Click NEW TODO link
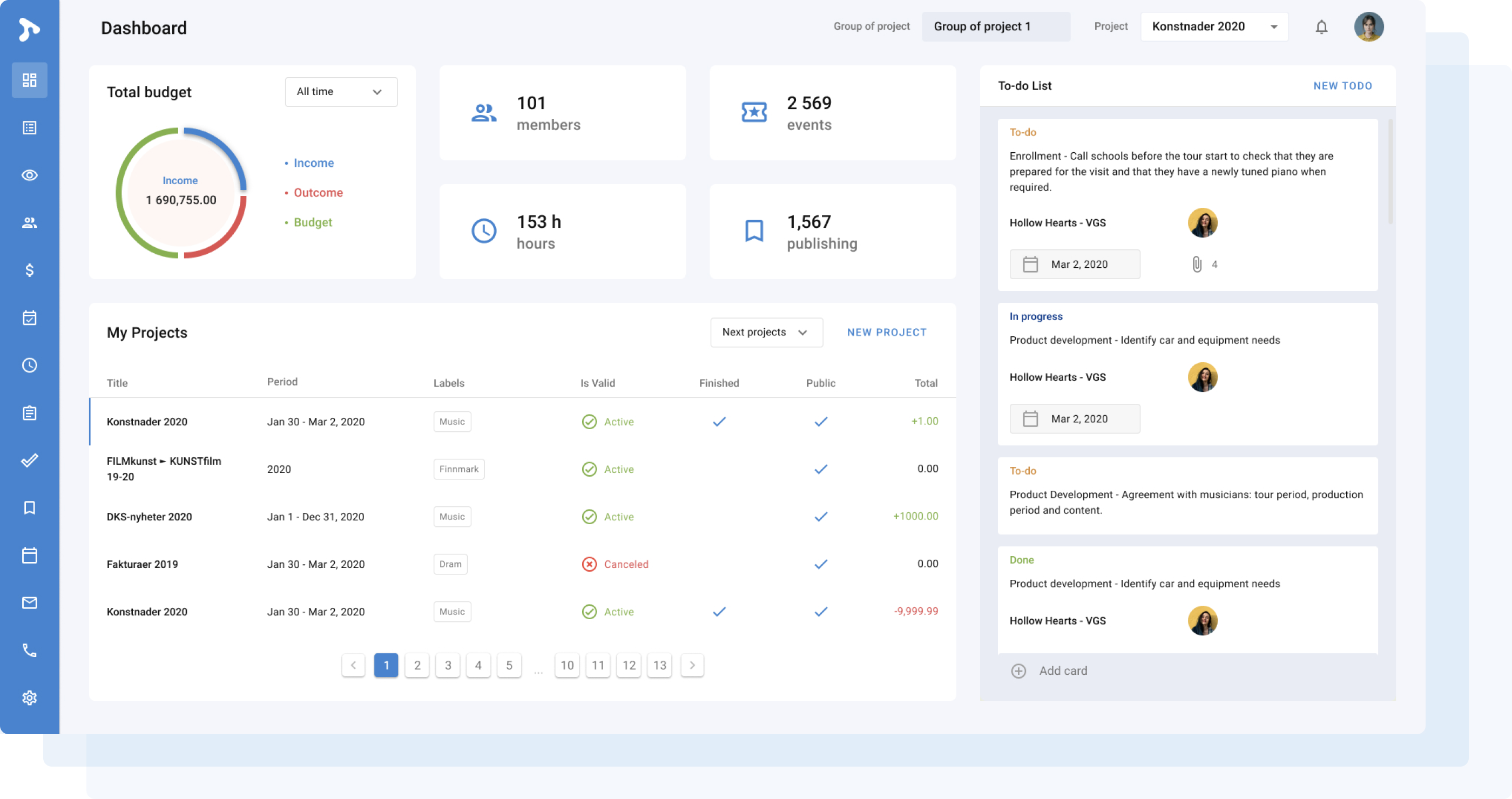 point(1342,86)
